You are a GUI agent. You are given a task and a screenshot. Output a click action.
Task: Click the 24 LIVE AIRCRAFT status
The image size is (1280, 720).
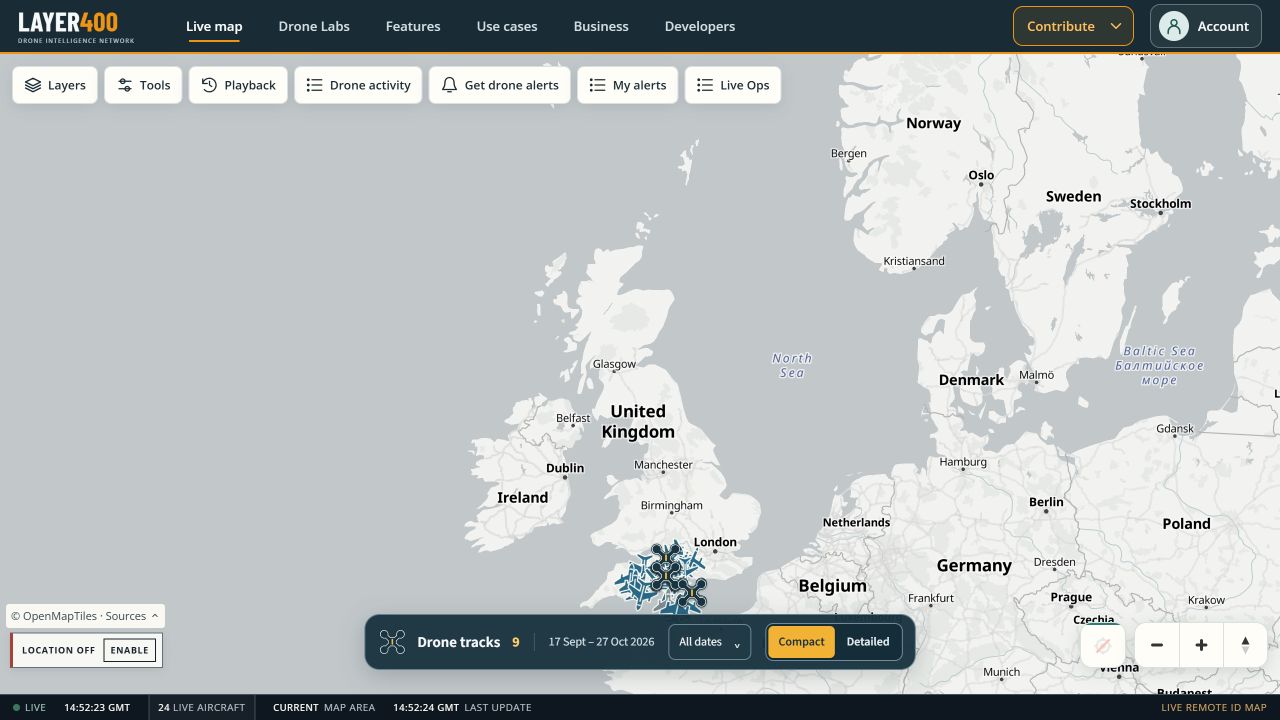coord(201,707)
